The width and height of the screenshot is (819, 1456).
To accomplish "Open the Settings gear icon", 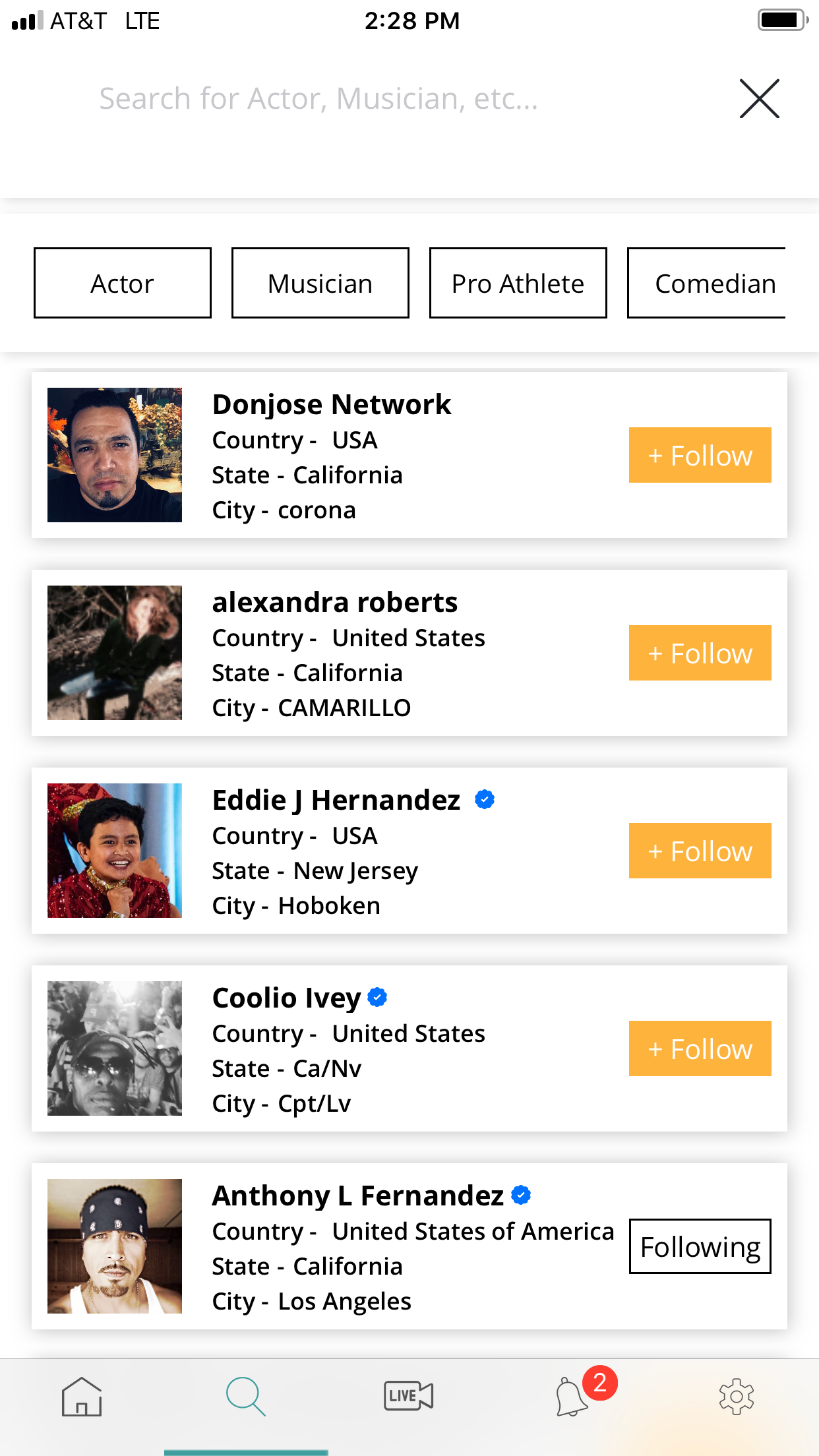I will [x=736, y=1397].
